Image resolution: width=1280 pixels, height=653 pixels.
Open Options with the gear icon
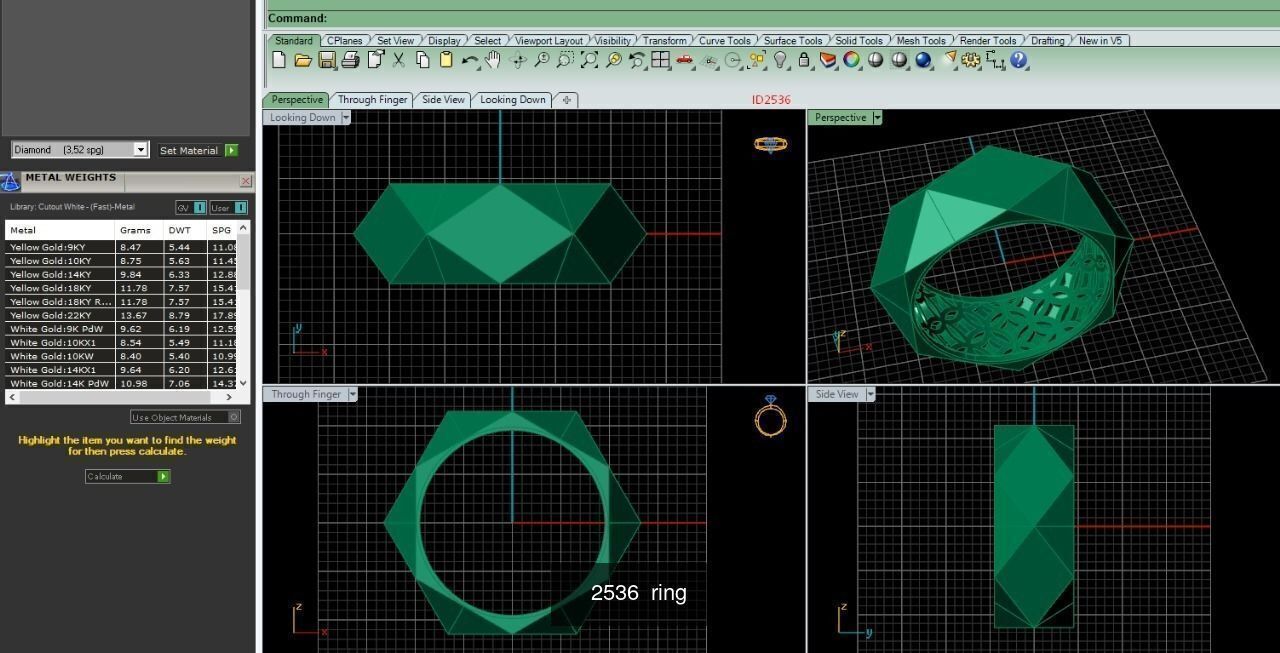click(971, 60)
